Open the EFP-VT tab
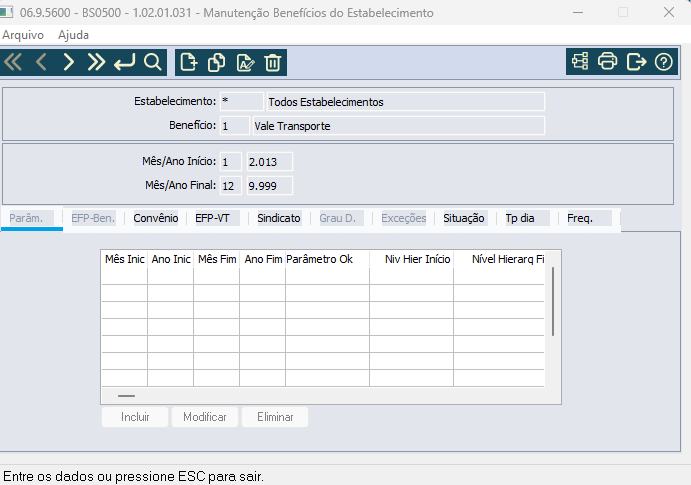The width and height of the screenshot is (691, 485). (217, 218)
